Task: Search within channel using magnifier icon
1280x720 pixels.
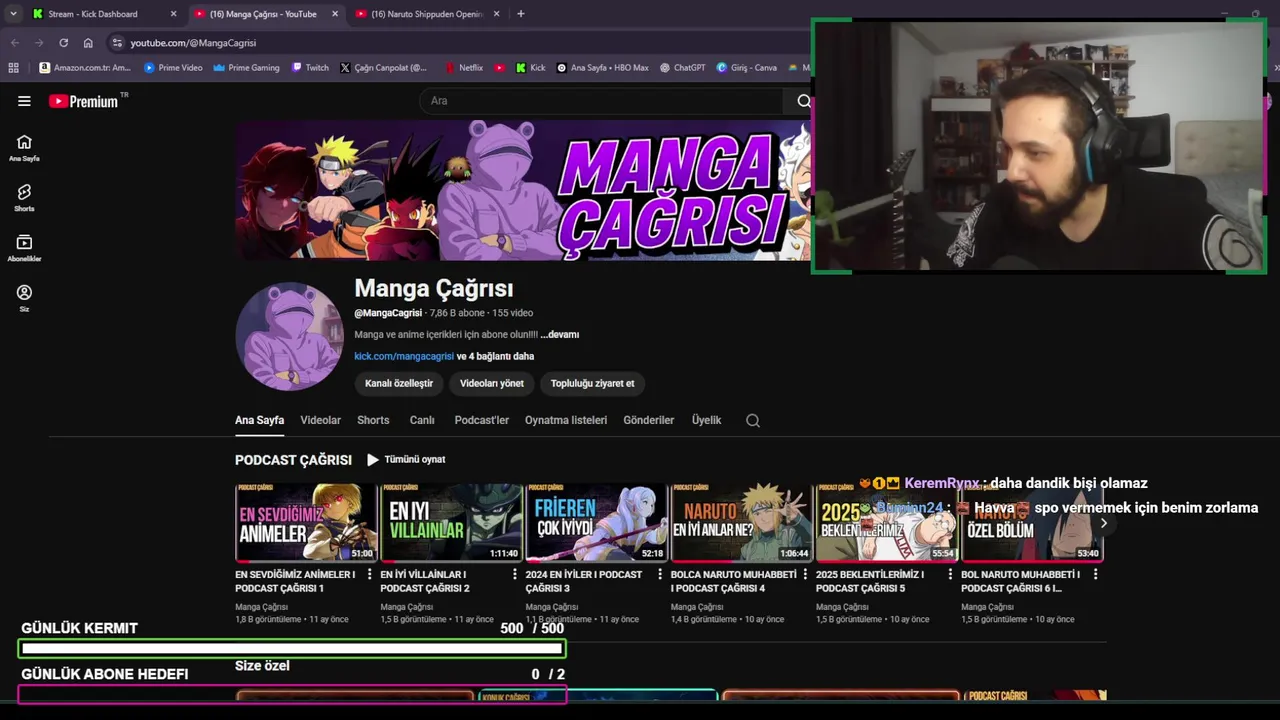Action: click(x=753, y=421)
